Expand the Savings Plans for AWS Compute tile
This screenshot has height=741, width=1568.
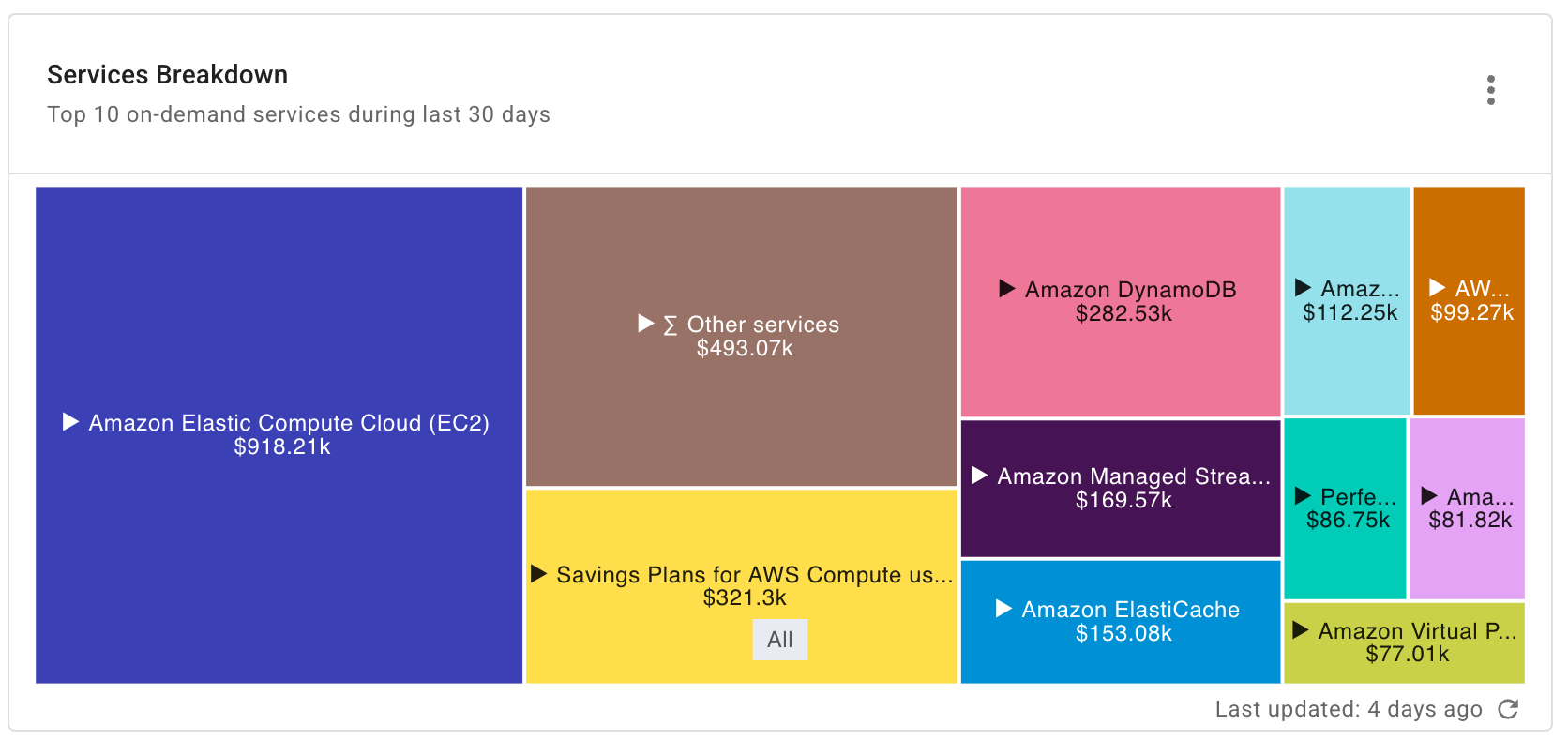coord(539,574)
